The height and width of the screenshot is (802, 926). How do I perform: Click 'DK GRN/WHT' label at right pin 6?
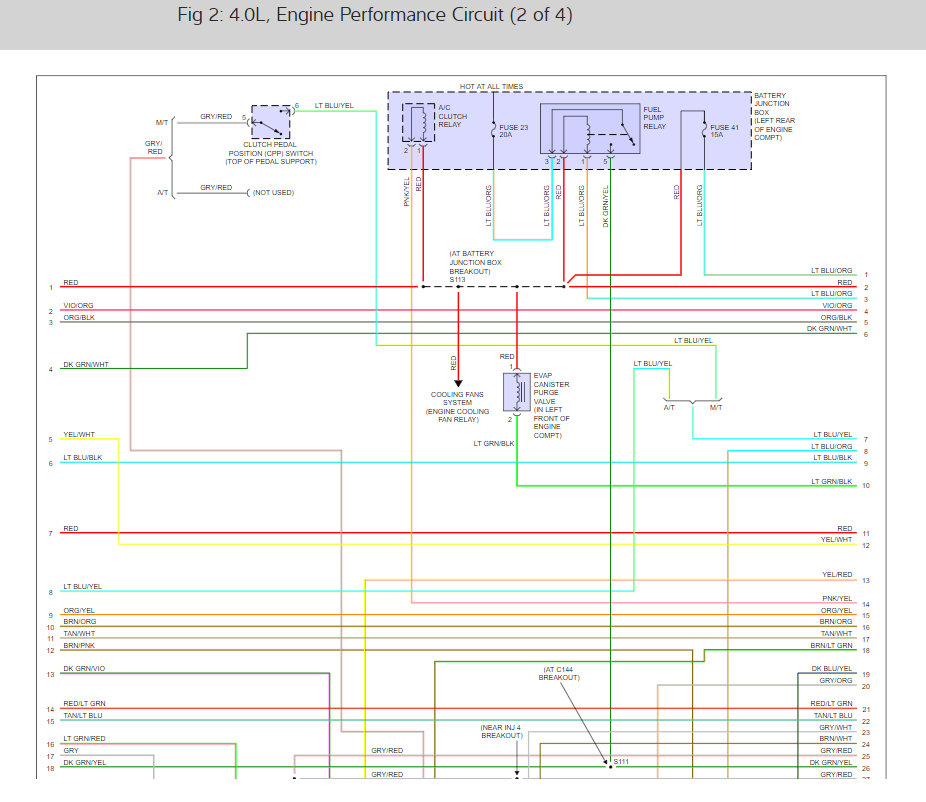click(830, 329)
